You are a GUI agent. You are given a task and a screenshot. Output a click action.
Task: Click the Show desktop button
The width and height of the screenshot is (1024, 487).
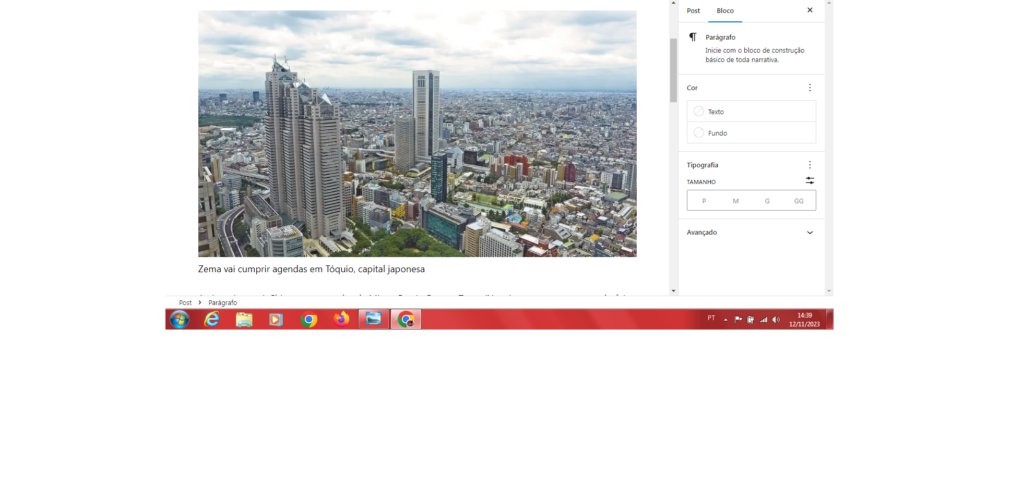tap(829, 319)
